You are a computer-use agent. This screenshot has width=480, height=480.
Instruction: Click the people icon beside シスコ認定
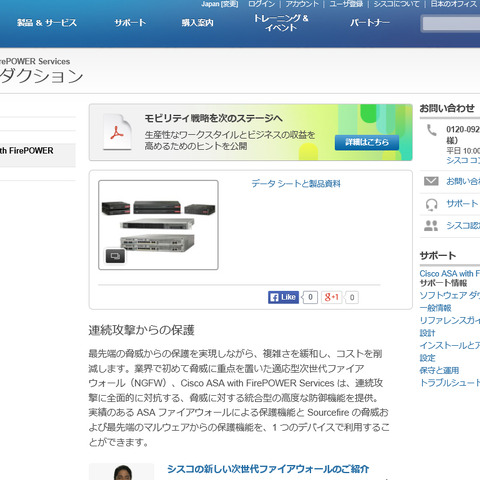coord(431,226)
